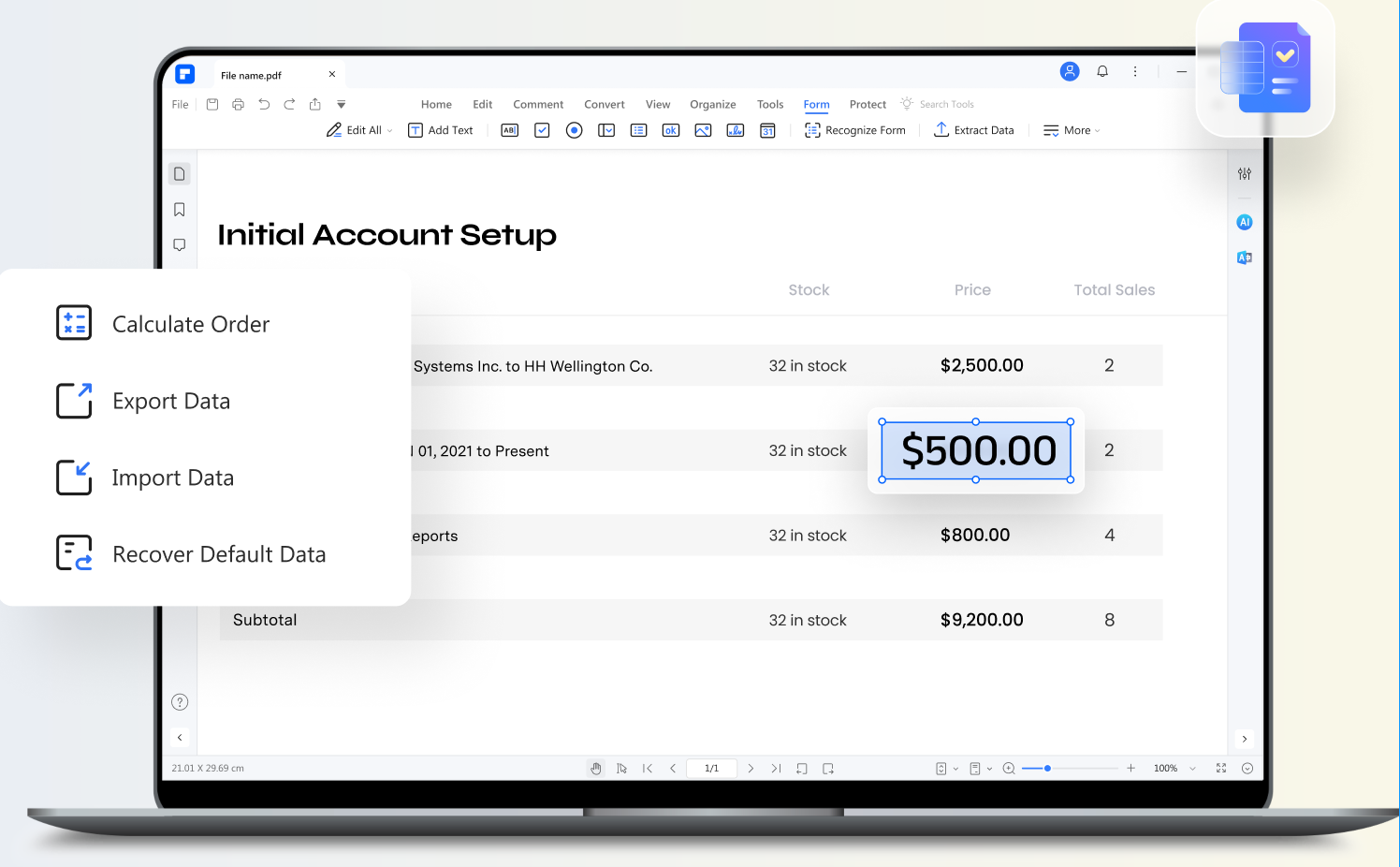The width and height of the screenshot is (1400, 867).
Task: Select the OK push button form tool
Action: [671, 130]
